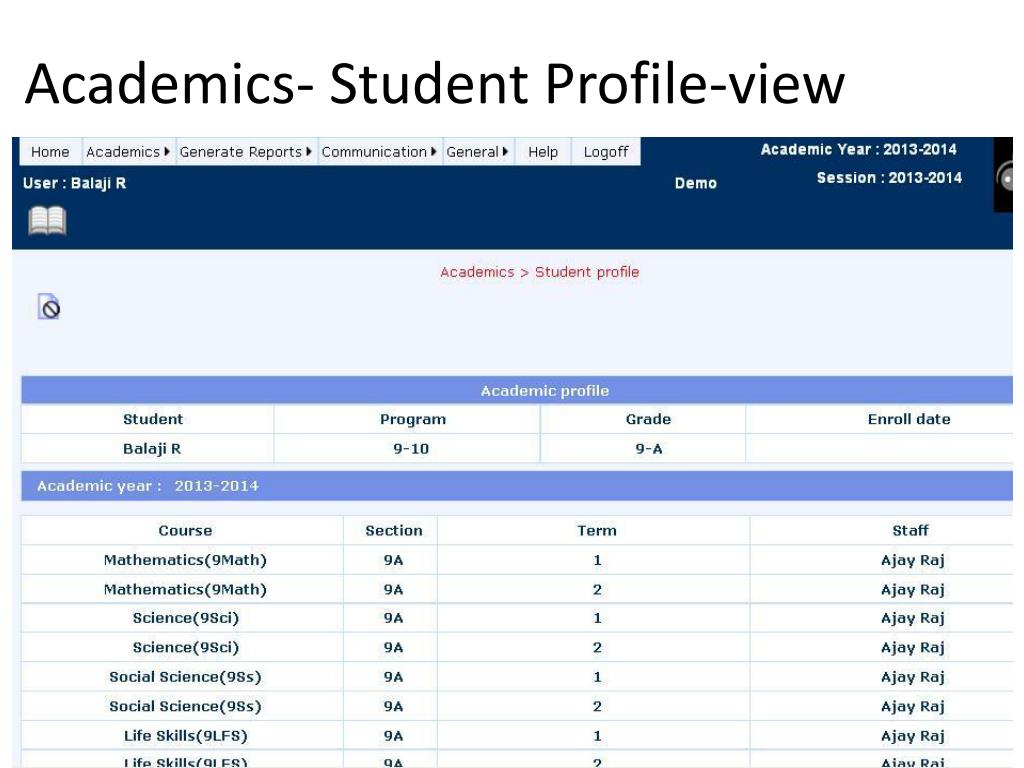Expand the General menu arrow
Screen dimensions: 1024x768
point(505,152)
